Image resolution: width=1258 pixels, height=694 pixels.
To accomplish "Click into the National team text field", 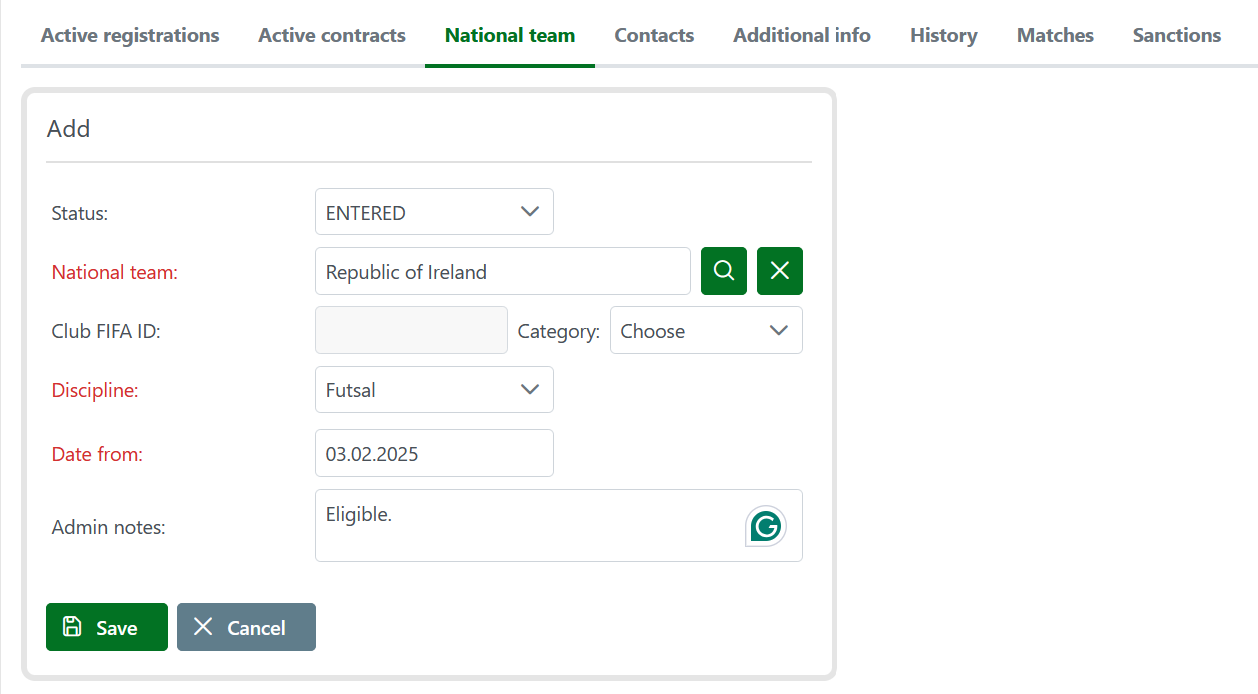I will (502, 271).
